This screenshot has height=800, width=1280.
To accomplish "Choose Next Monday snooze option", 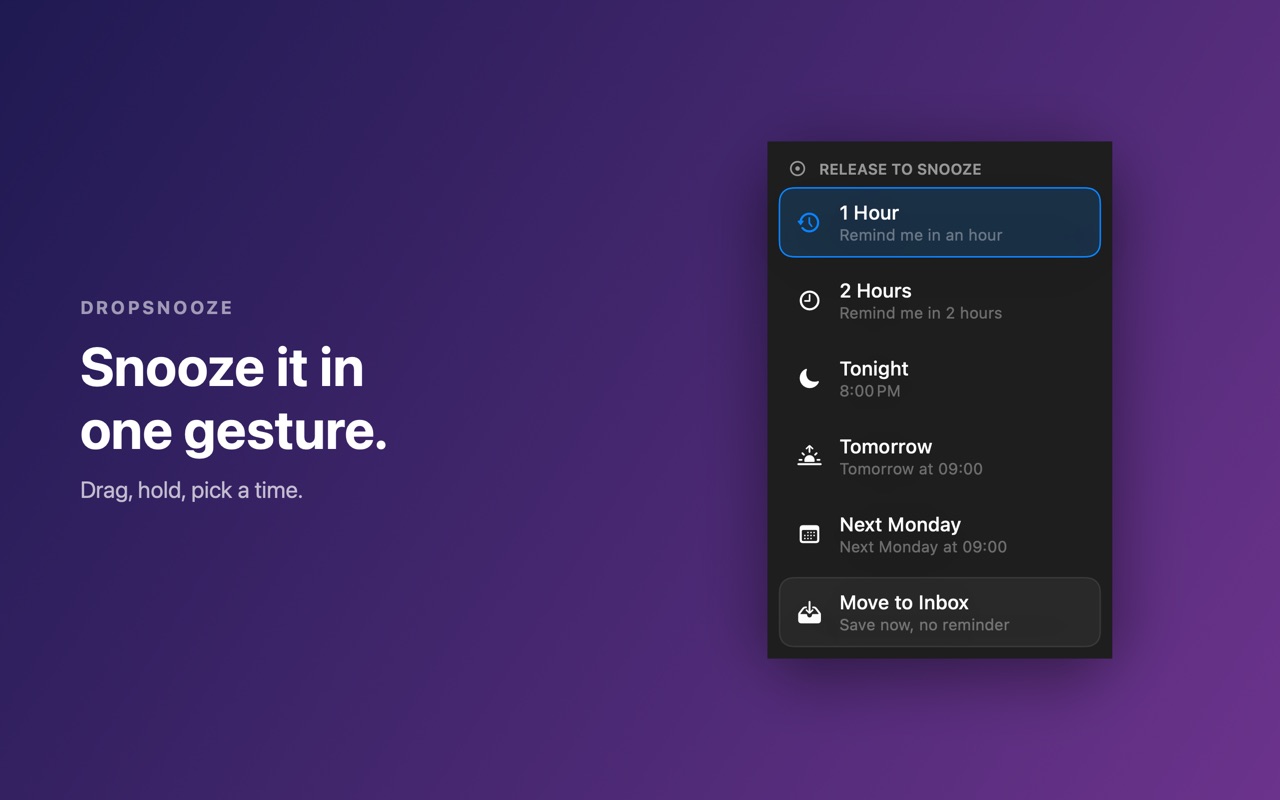I will [x=940, y=534].
